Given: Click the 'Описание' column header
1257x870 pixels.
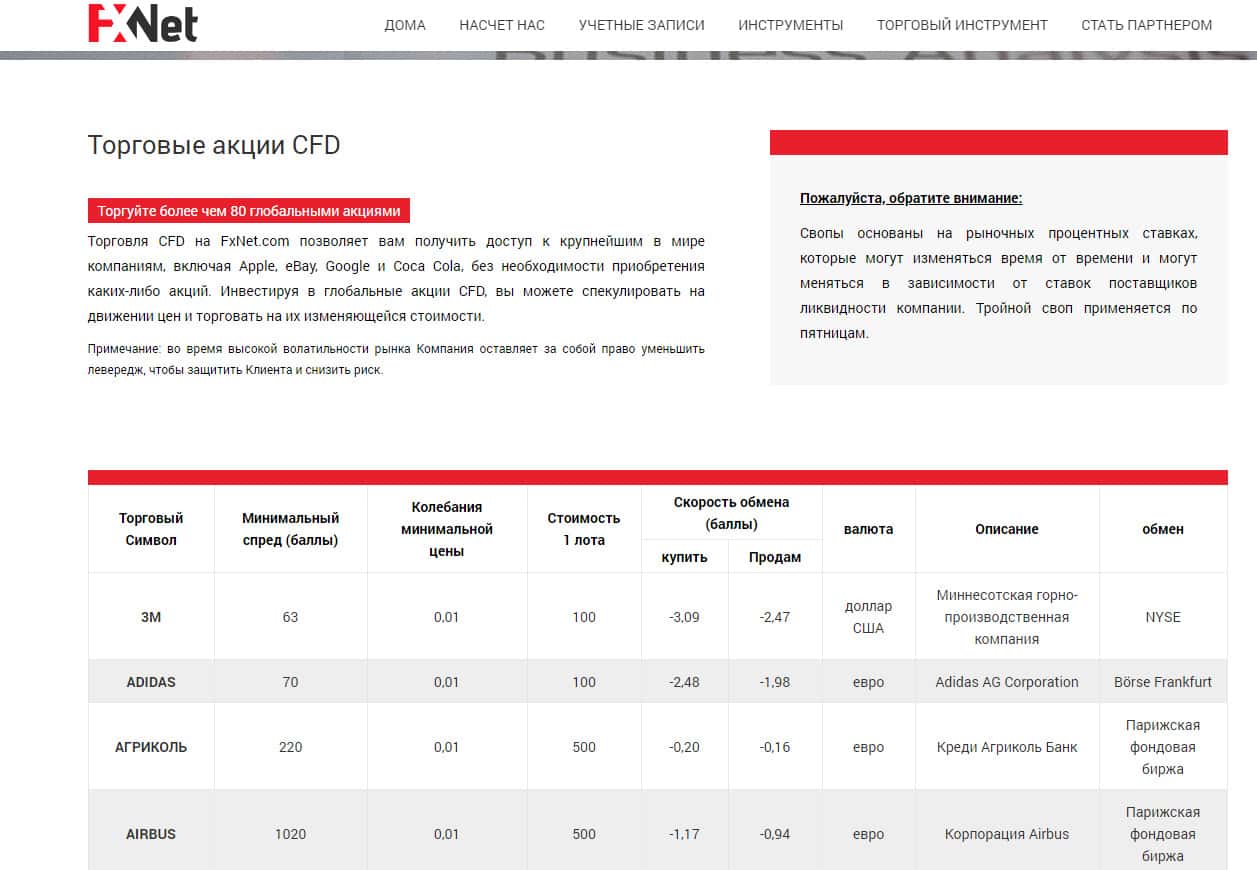Looking at the screenshot, I should click(x=1007, y=529).
